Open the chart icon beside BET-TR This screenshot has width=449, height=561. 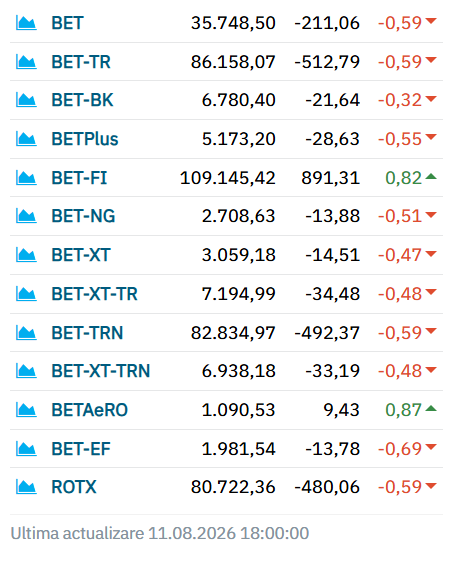coord(26,62)
